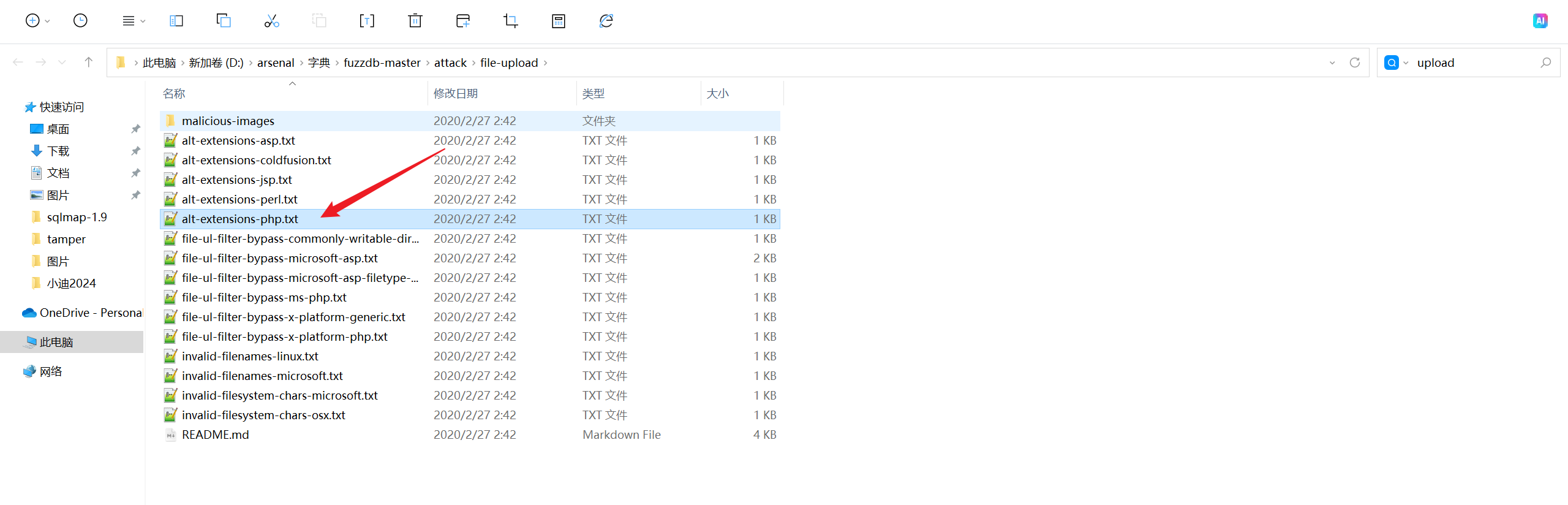The width and height of the screenshot is (1568, 505).
Task: Click 此电脑 in the address path
Action: point(159,63)
